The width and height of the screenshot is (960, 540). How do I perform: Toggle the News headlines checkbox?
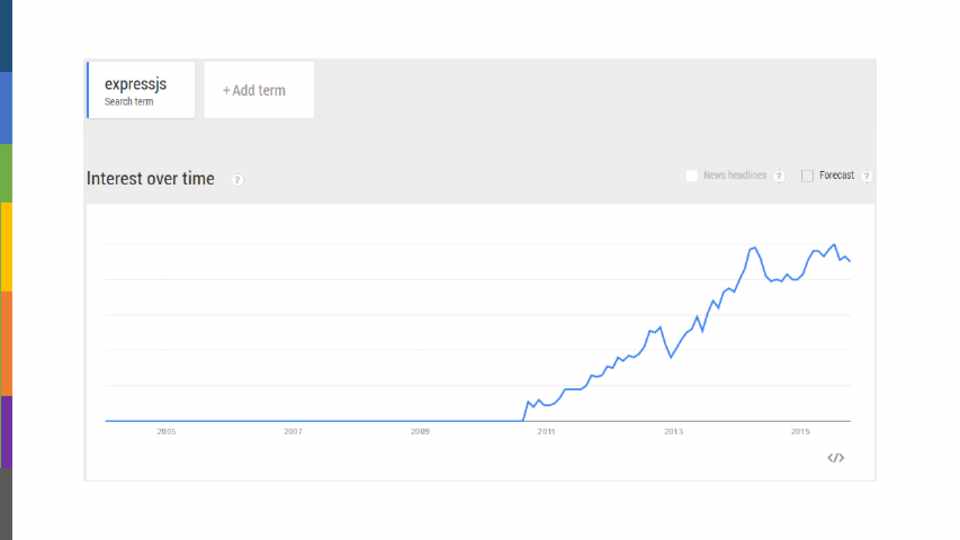691,176
